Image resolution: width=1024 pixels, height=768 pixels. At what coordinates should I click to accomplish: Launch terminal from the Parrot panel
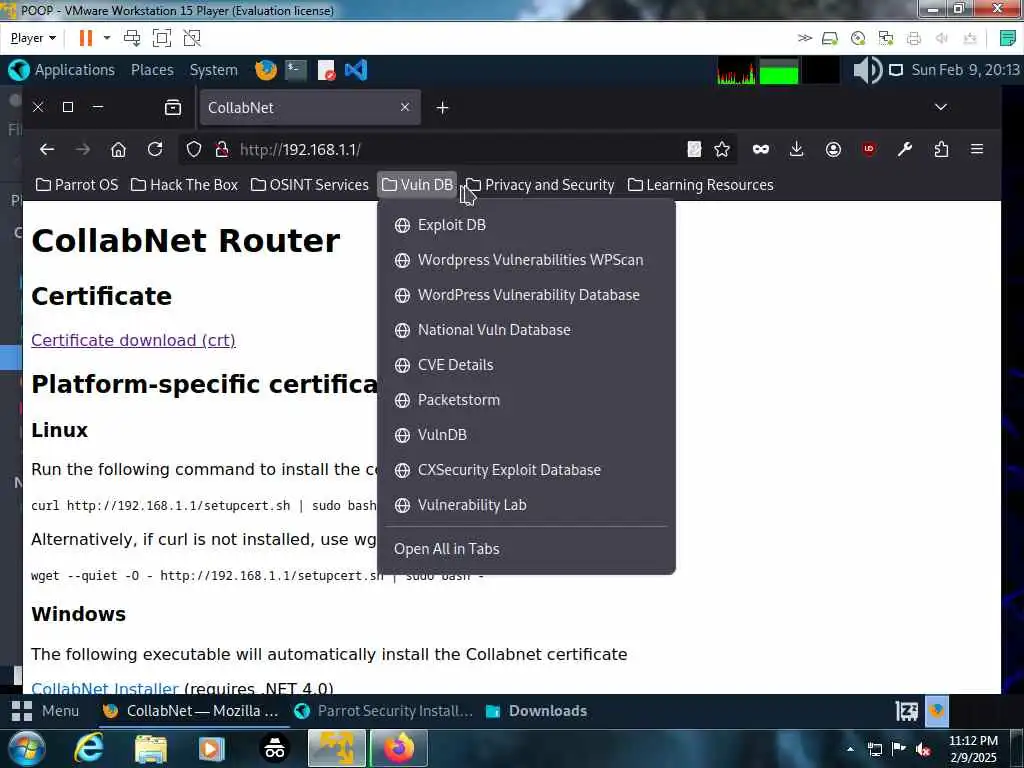(x=296, y=70)
